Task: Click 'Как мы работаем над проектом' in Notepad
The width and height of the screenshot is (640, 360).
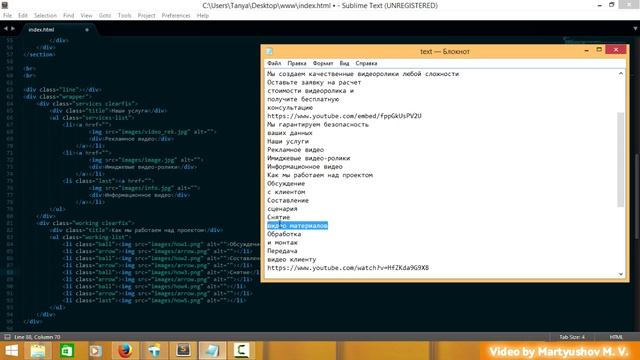Action: [320, 175]
